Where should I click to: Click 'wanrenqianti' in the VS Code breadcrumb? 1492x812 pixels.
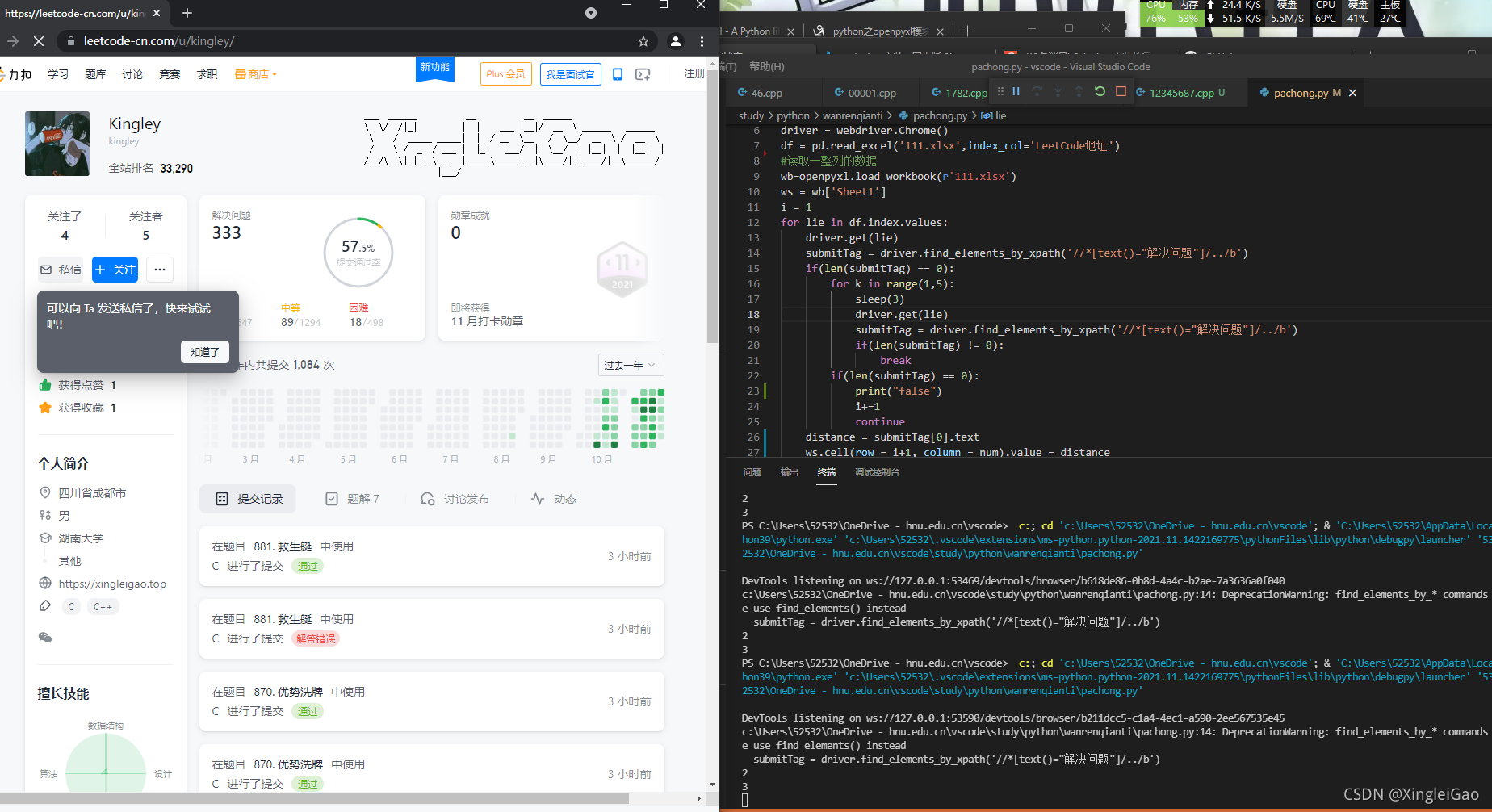[x=853, y=115]
